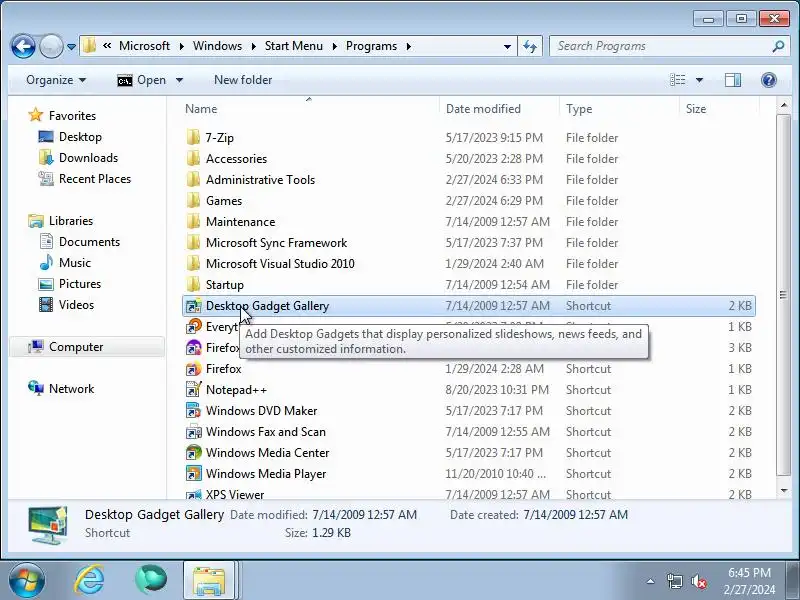This screenshot has height=600, width=800.
Task: Select the Startup folder icon
Action: click(x=193, y=284)
